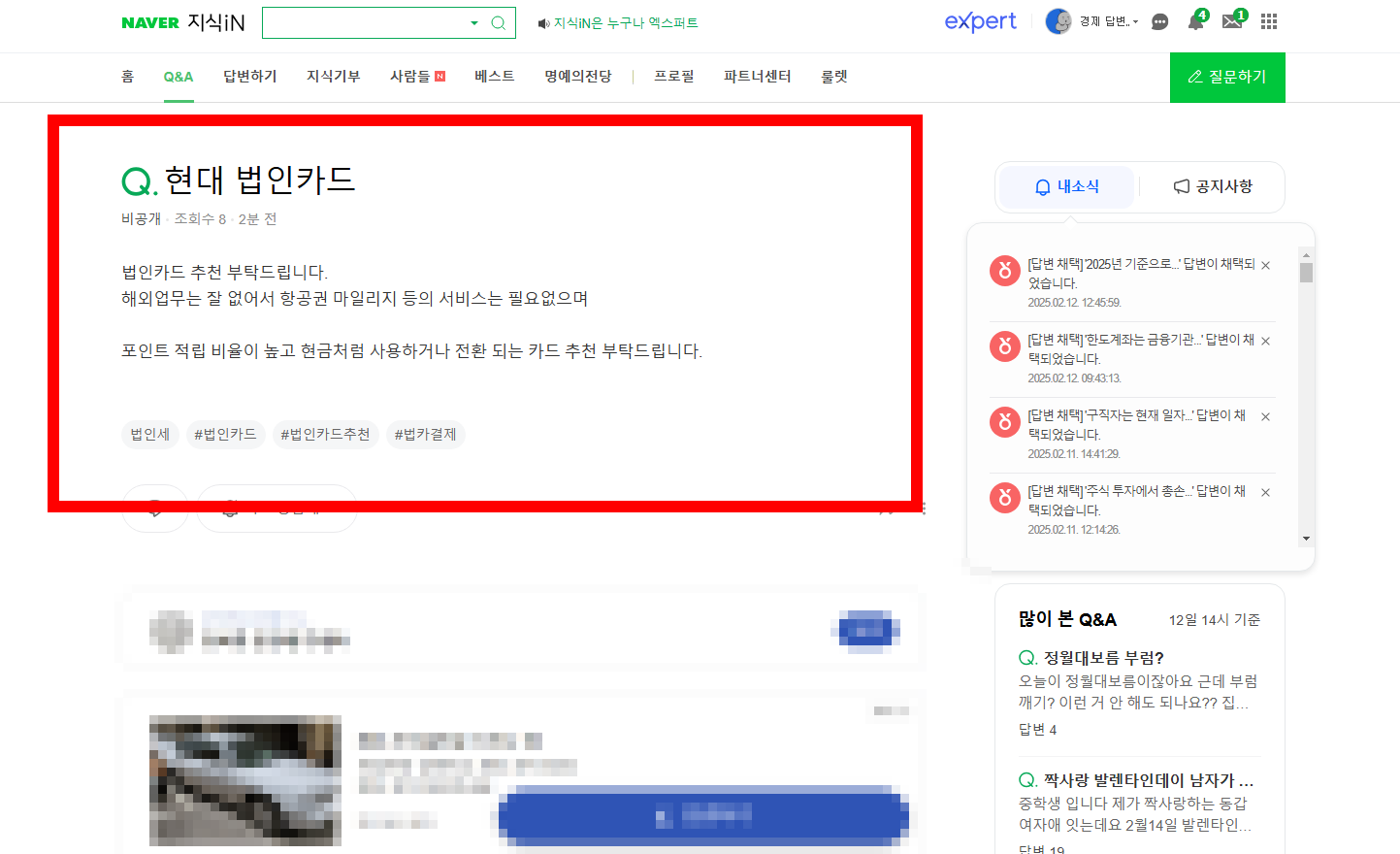This screenshot has width=1400, height=854.
Task: Dismiss the '한도계좌는 금융기관' notification
Action: click(1265, 341)
